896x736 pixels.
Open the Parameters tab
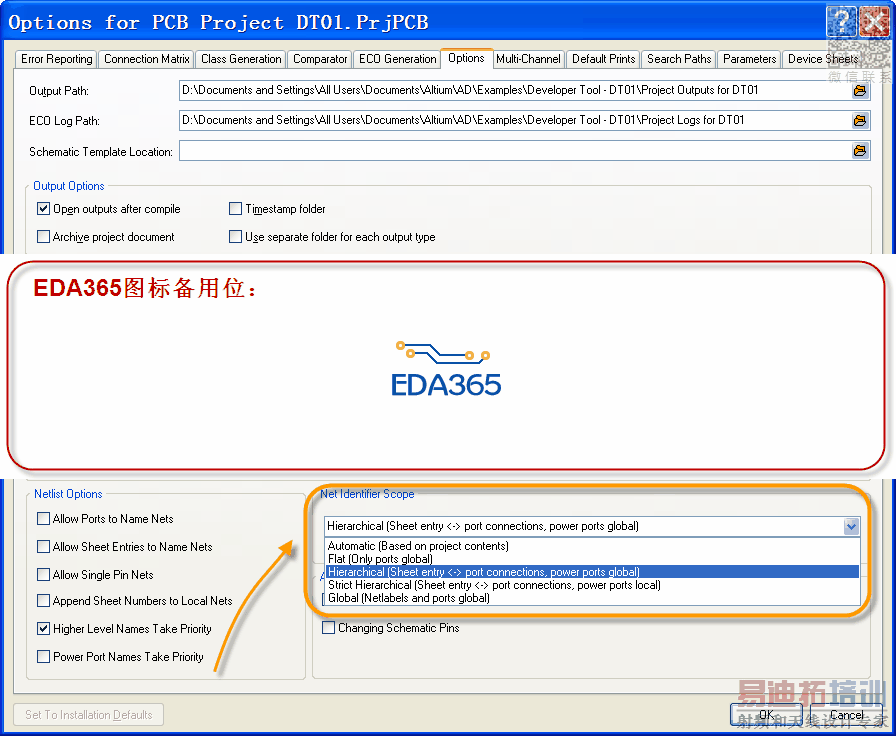(x=749, y=59)
